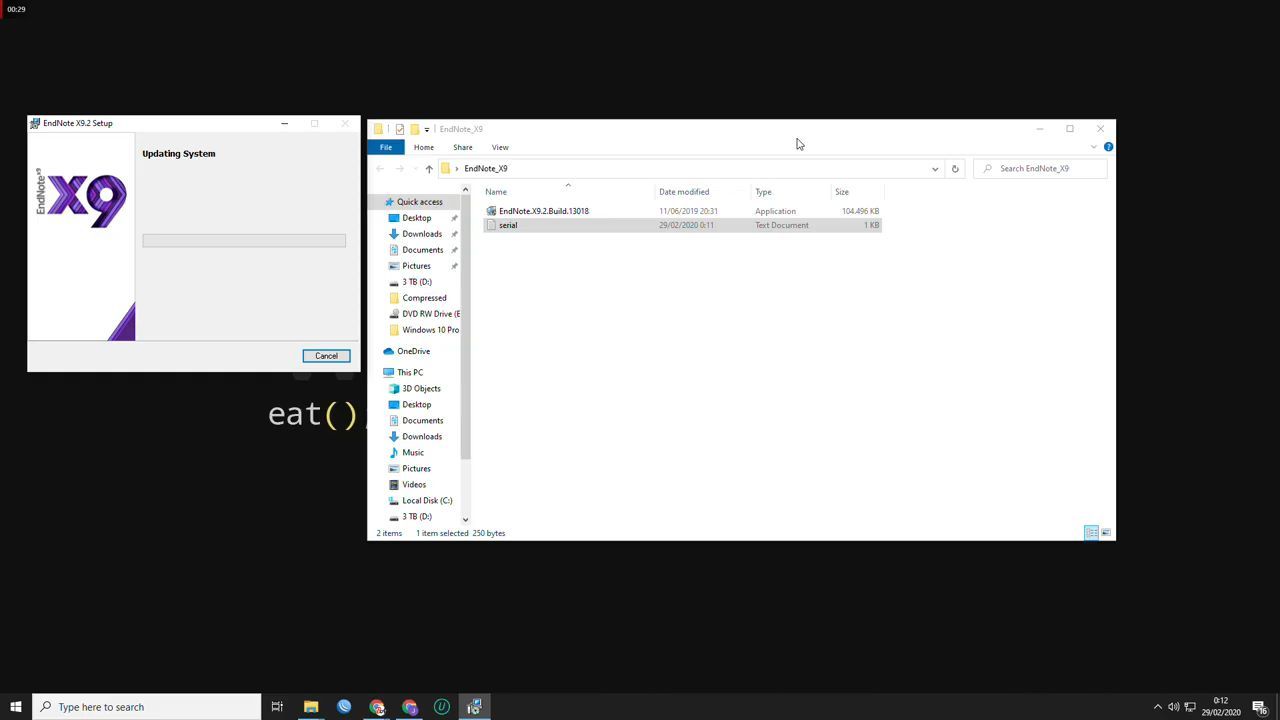Click the Search EndNote_X9 box
The image size is (1280, 720).
click(x=1041, y=168)
